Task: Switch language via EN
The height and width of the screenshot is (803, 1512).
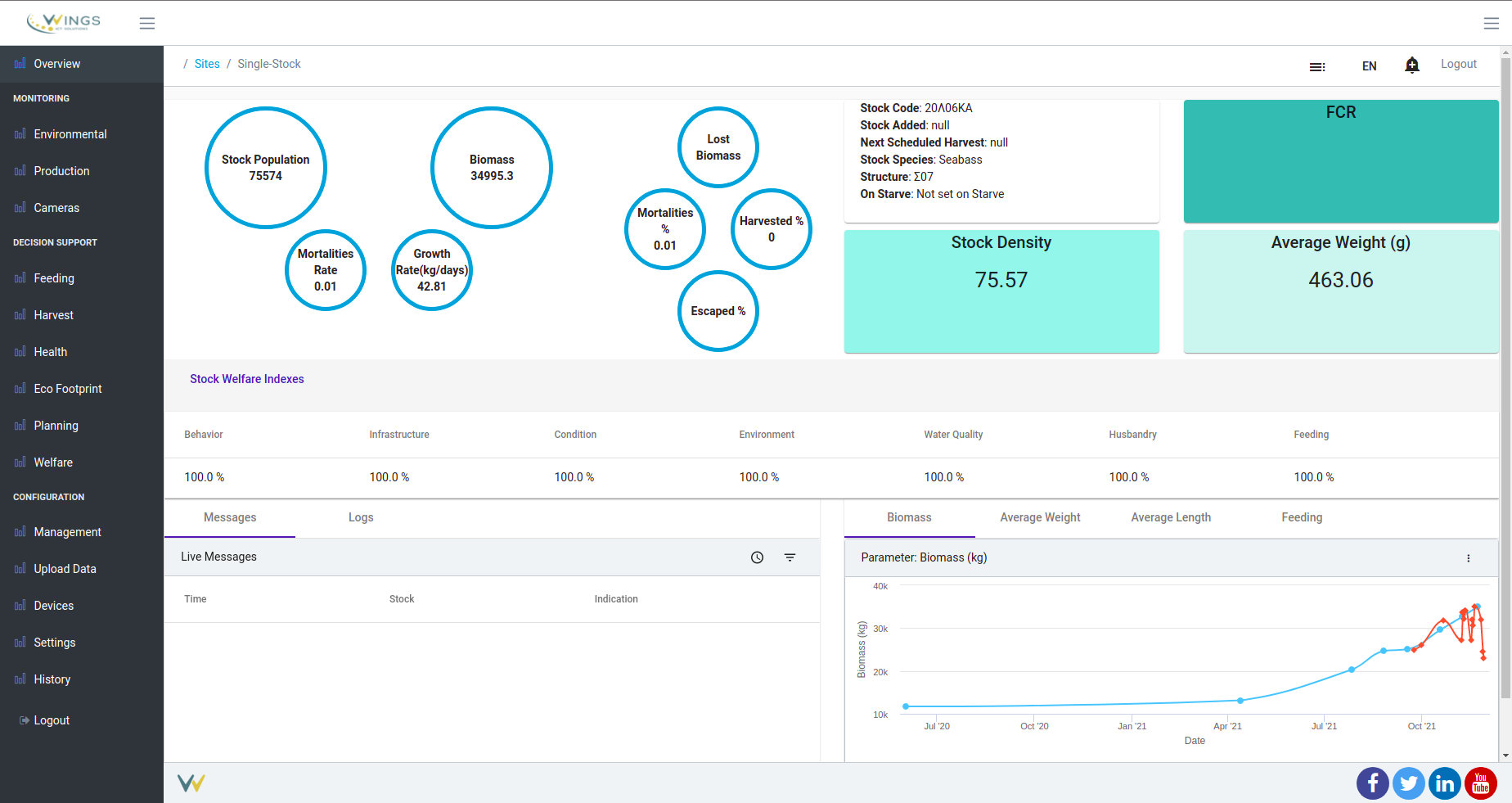Action: pyautogui.click(x=1369, y=66)
